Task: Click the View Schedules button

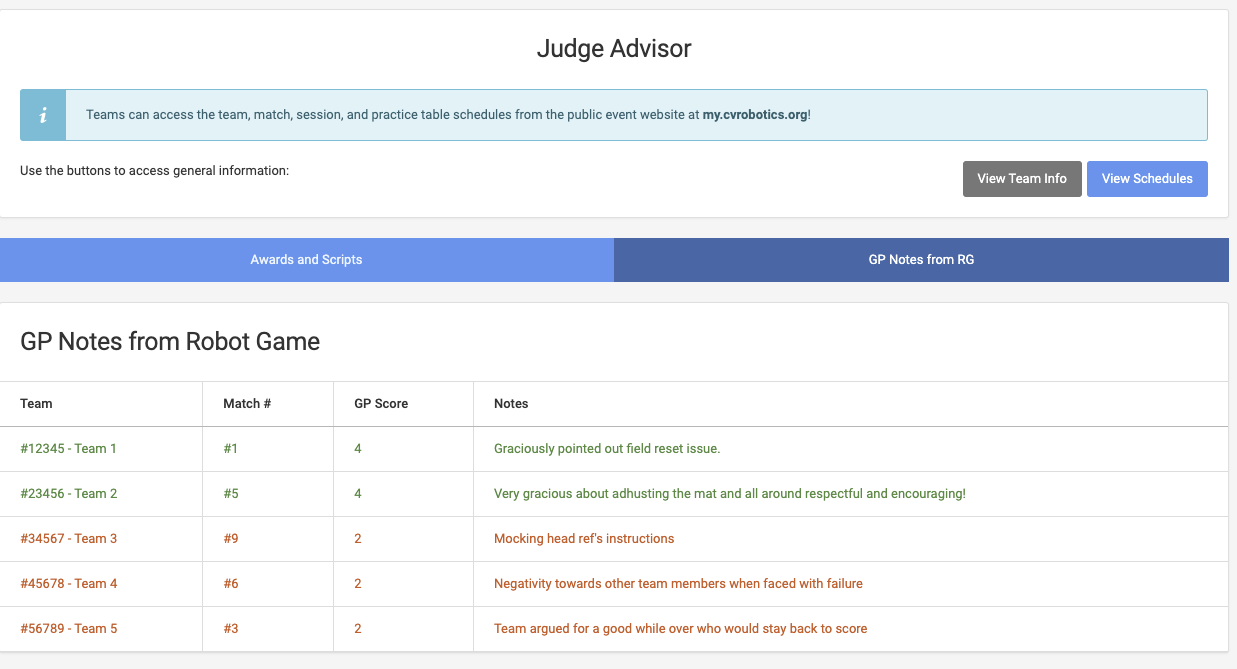Action: tap(1146, 179)
